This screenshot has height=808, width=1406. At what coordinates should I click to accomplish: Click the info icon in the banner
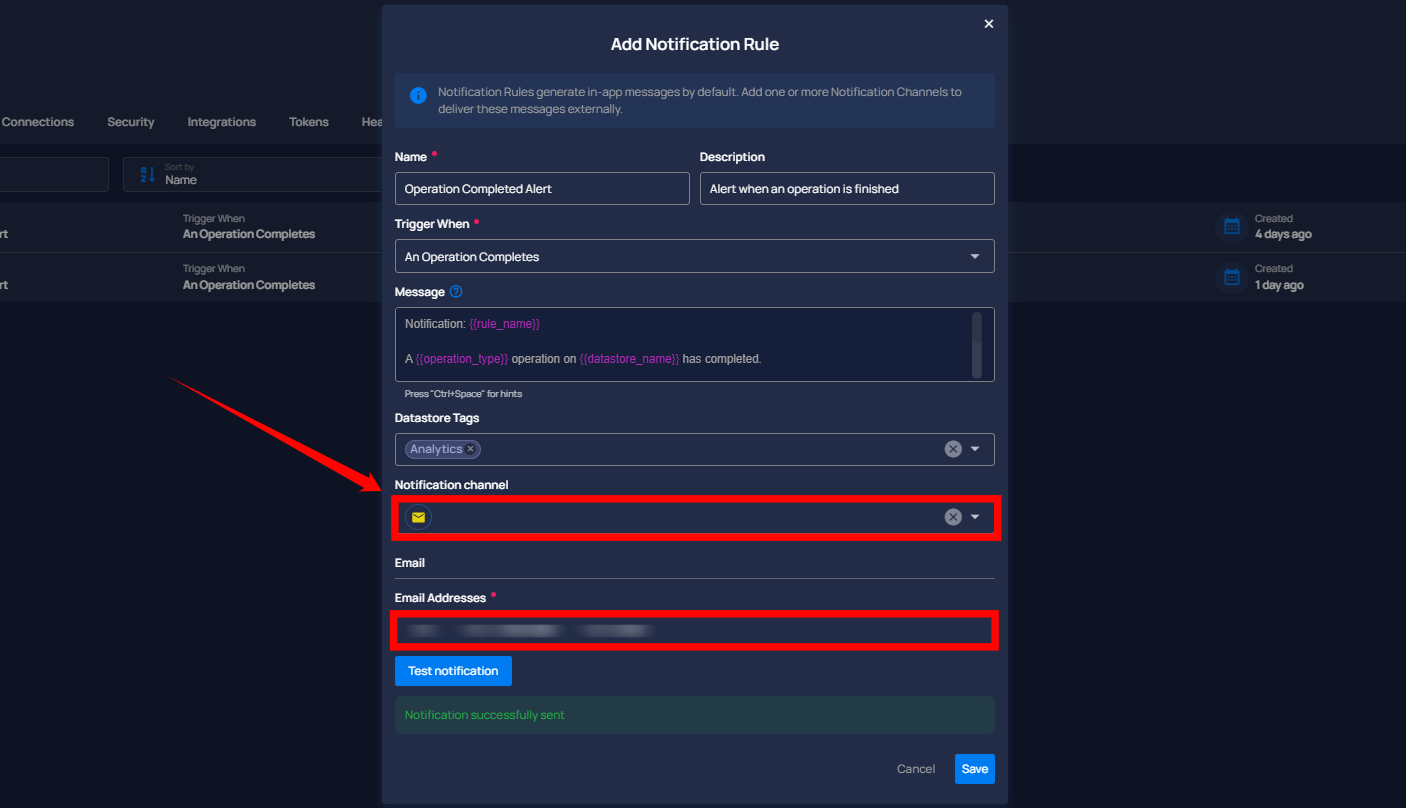[x=418, y=96]
